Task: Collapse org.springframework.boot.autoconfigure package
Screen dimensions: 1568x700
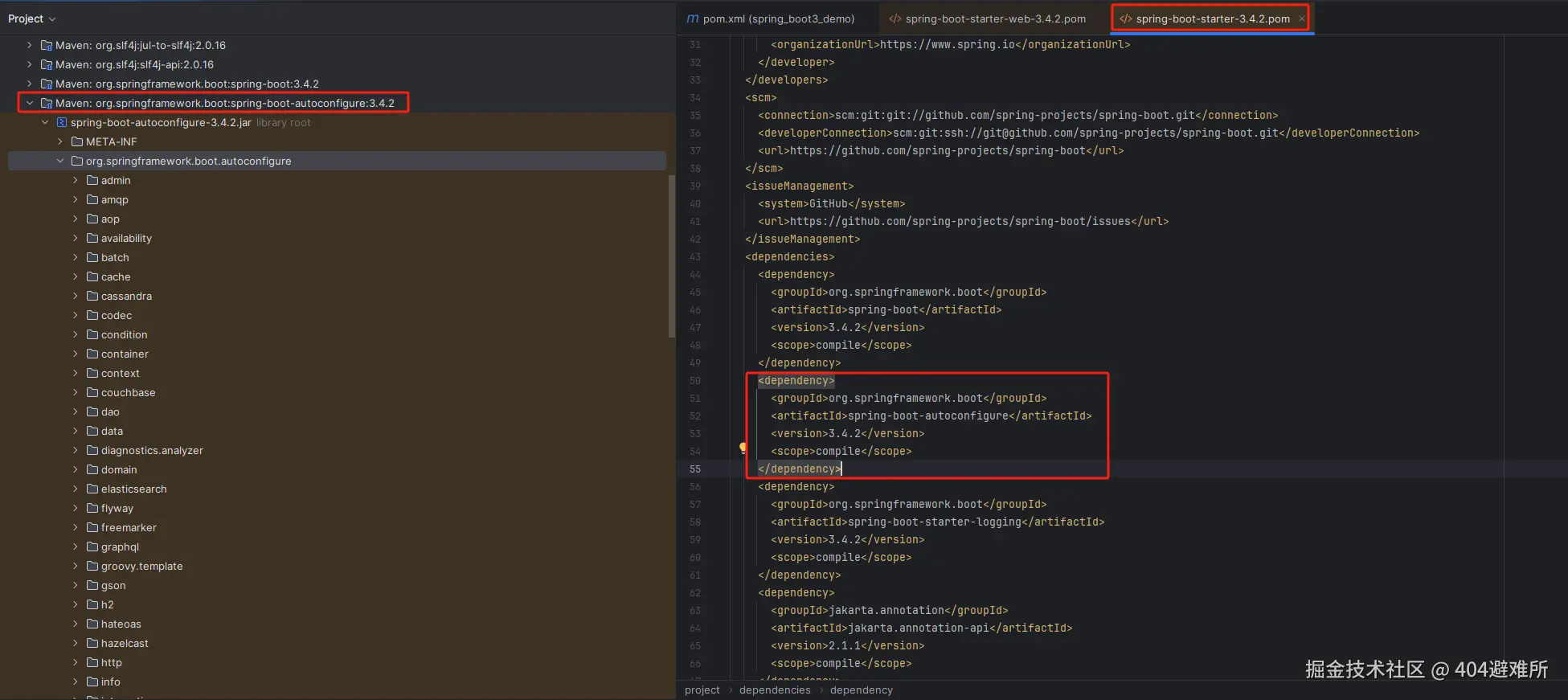Action: coord(60,161)
